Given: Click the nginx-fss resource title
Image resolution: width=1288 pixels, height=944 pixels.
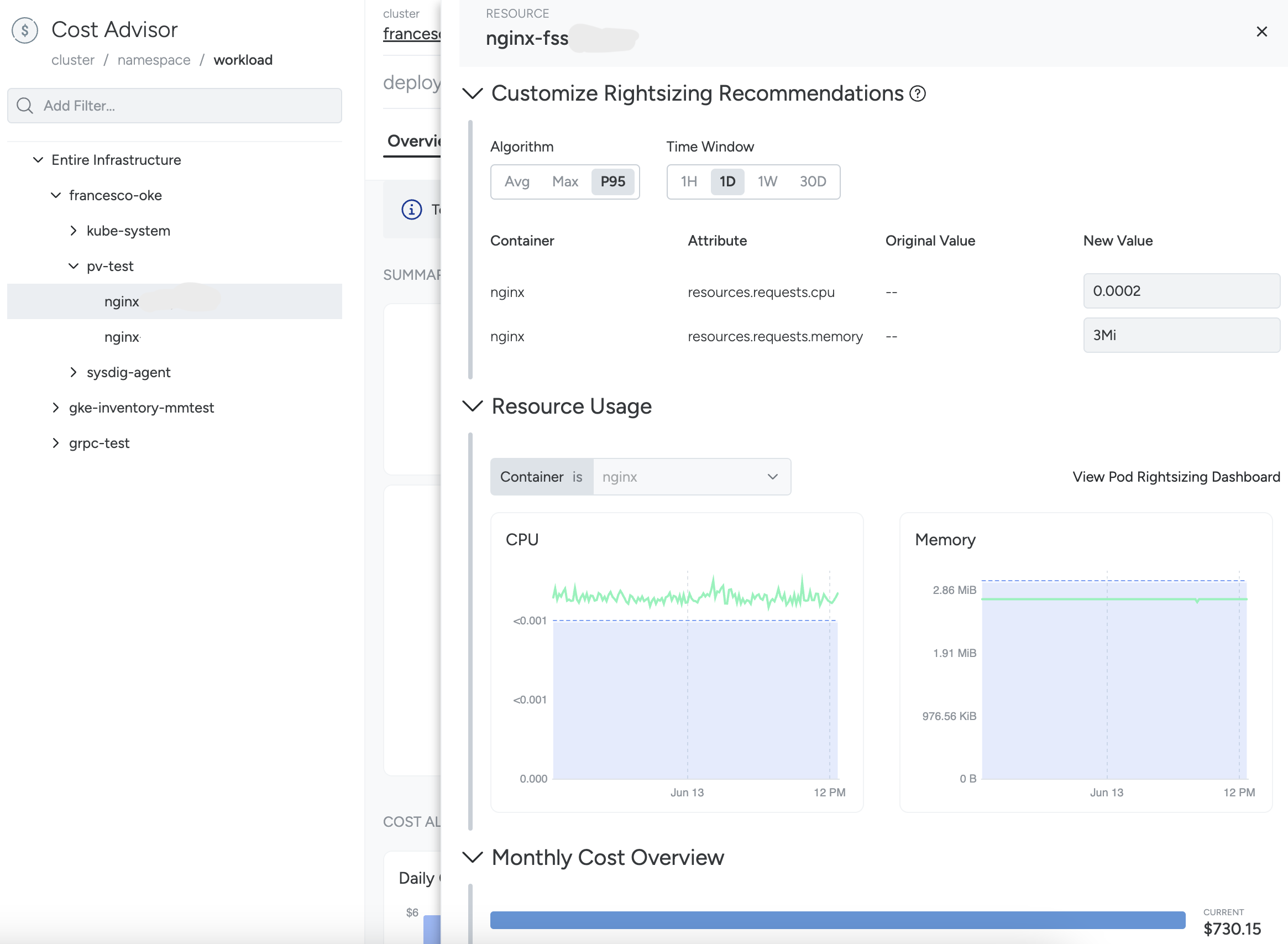Looking at the screenshot, I should tap(527, 38).
